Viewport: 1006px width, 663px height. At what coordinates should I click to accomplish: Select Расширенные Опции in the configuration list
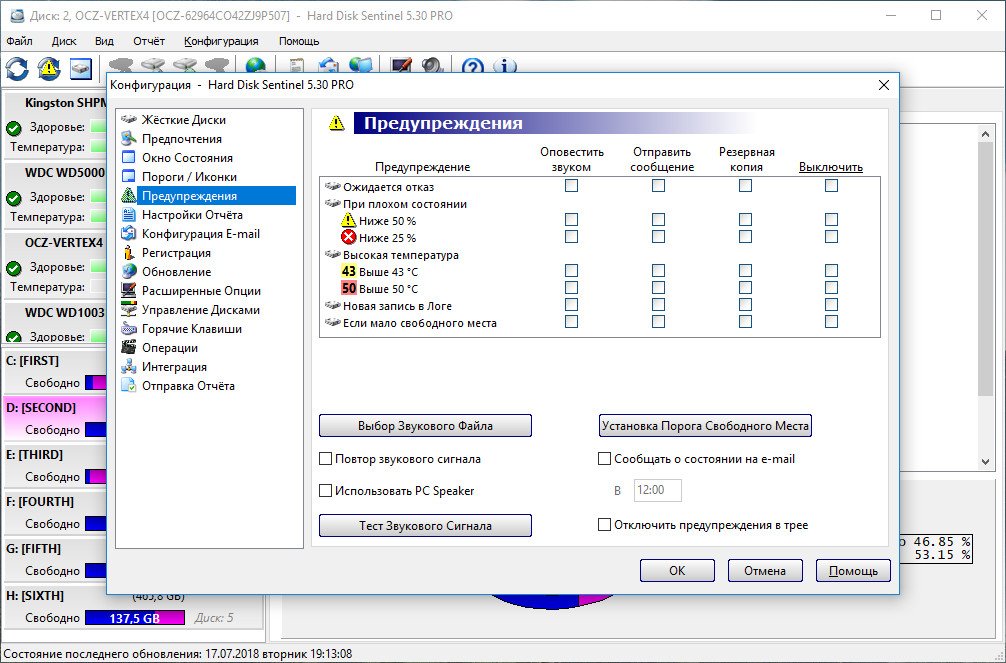[201, 291]
